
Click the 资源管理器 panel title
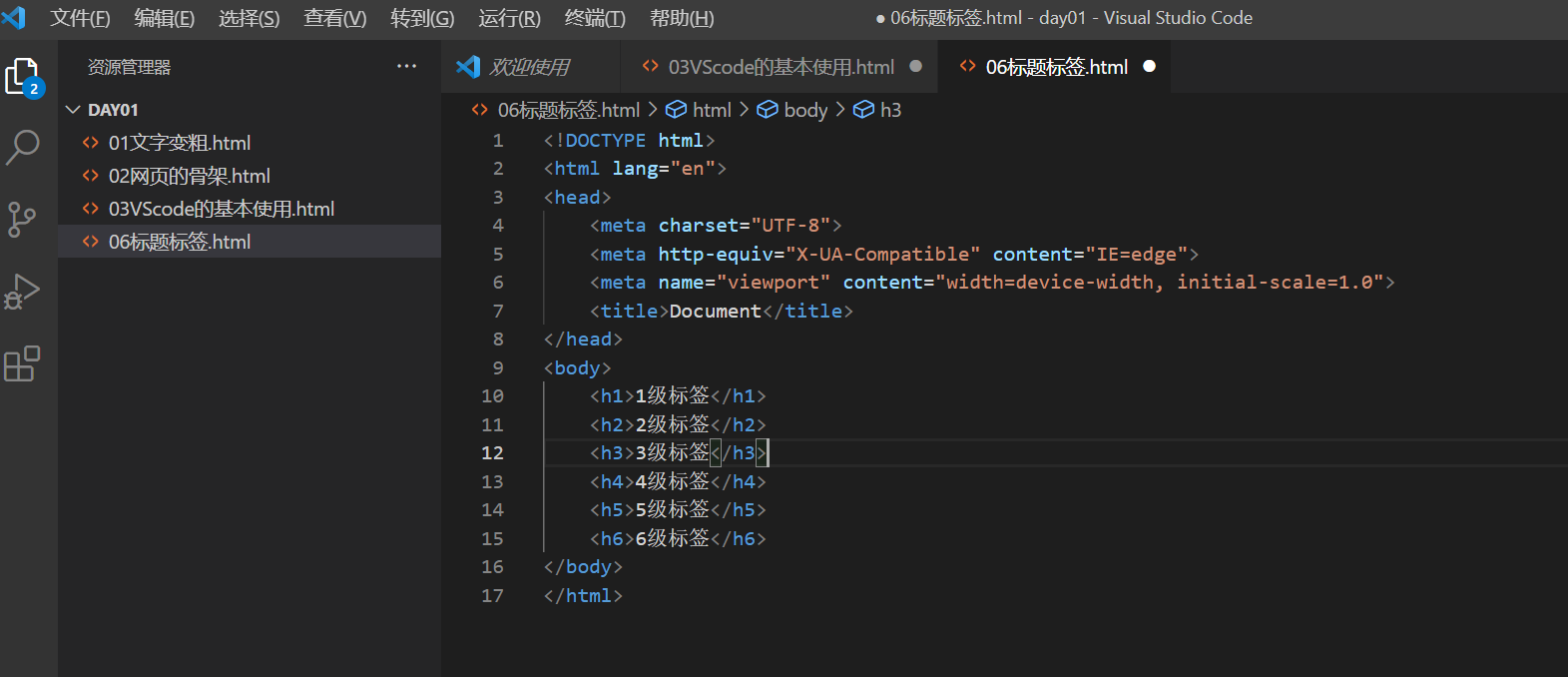coord(129,67)
